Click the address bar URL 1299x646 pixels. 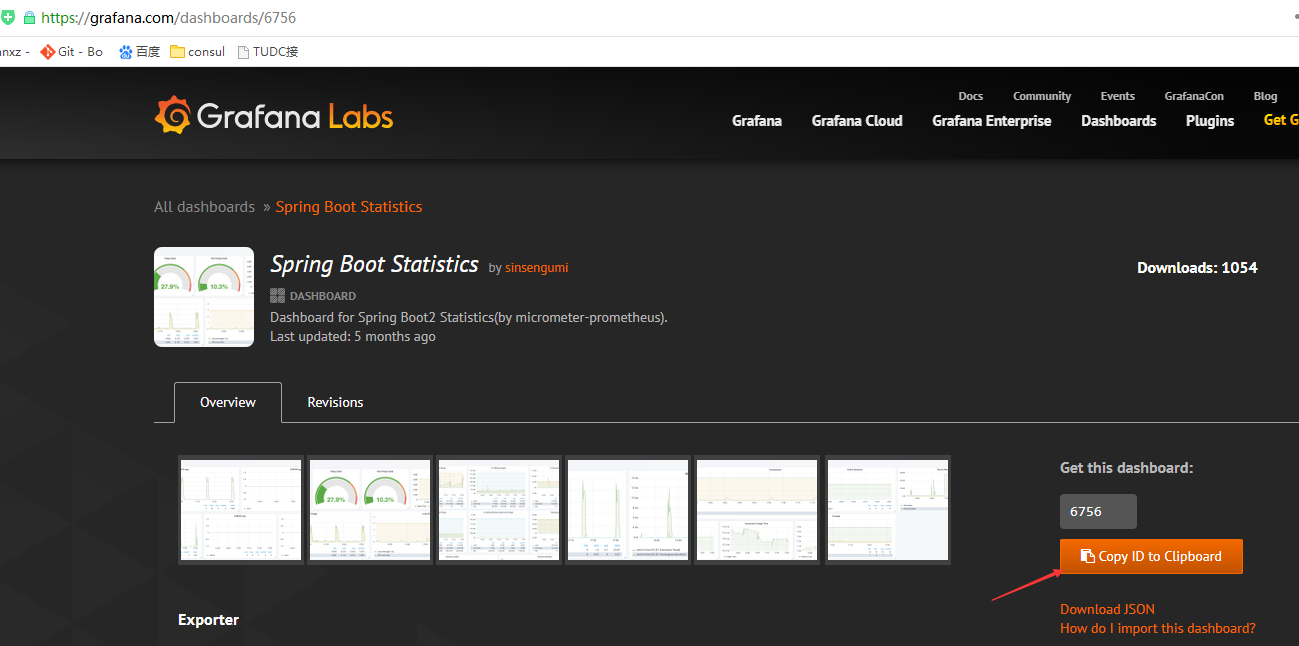168,18
